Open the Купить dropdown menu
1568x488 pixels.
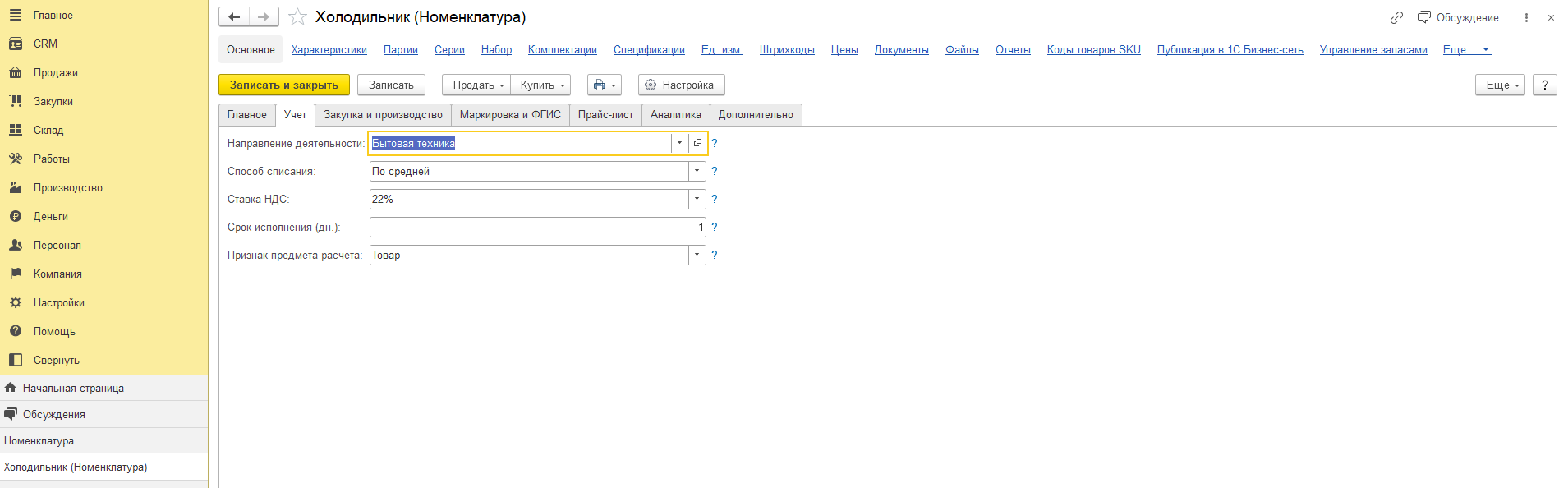(x=540, y=85)
